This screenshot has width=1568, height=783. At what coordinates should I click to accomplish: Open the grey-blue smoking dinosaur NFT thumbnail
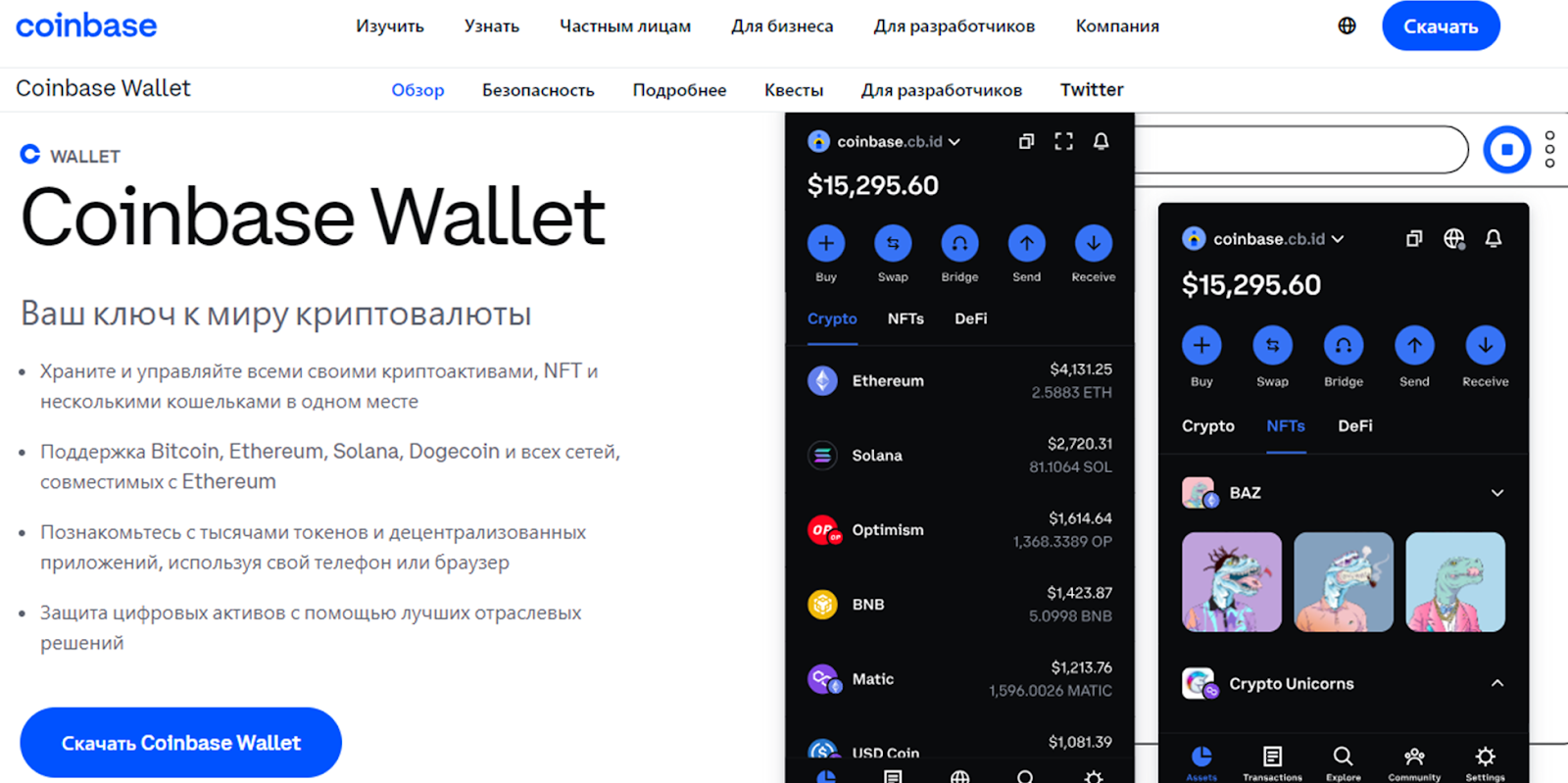click(1344, 582)
